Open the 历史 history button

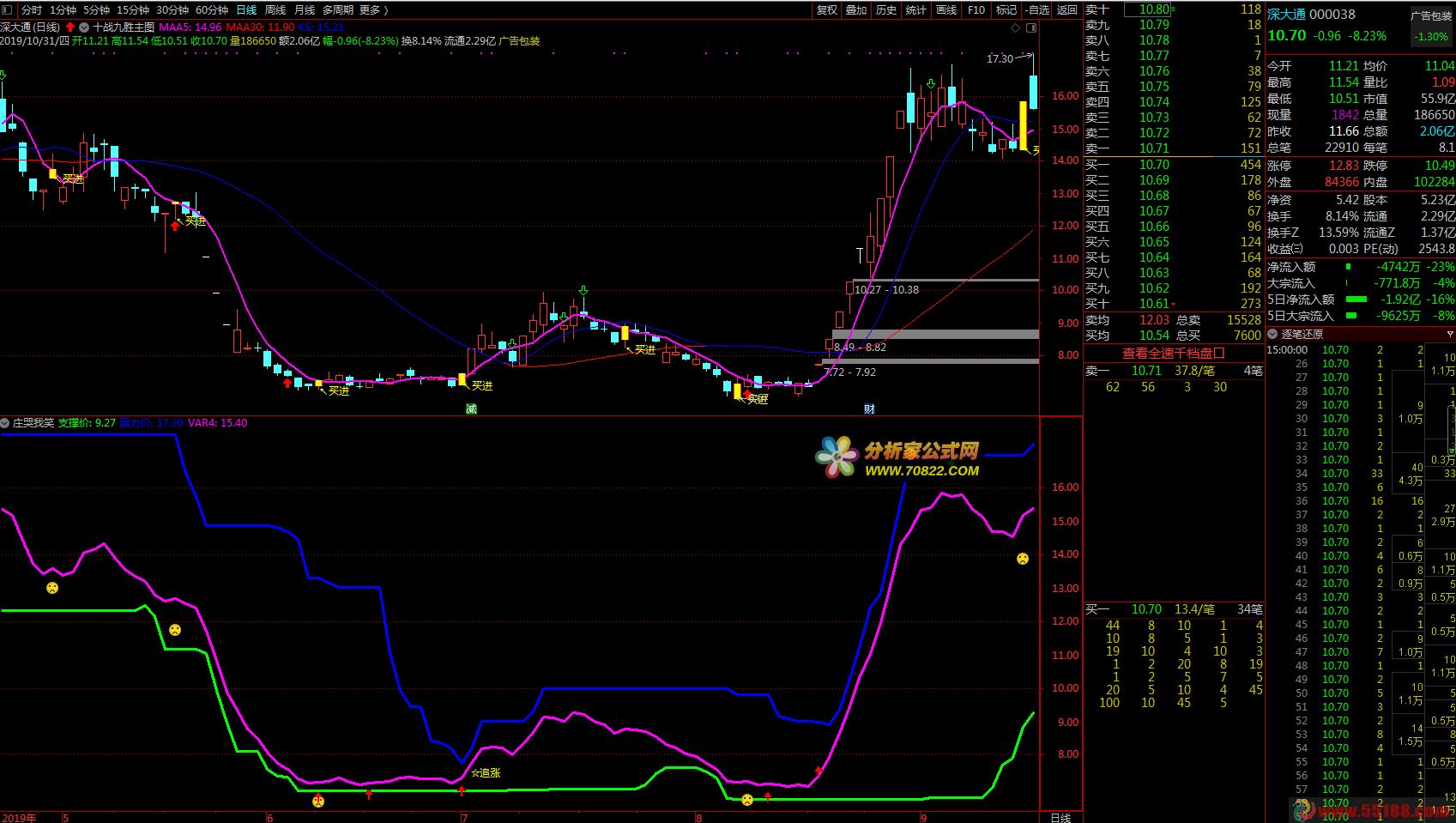pyautogui.click(x=886, y=9)
